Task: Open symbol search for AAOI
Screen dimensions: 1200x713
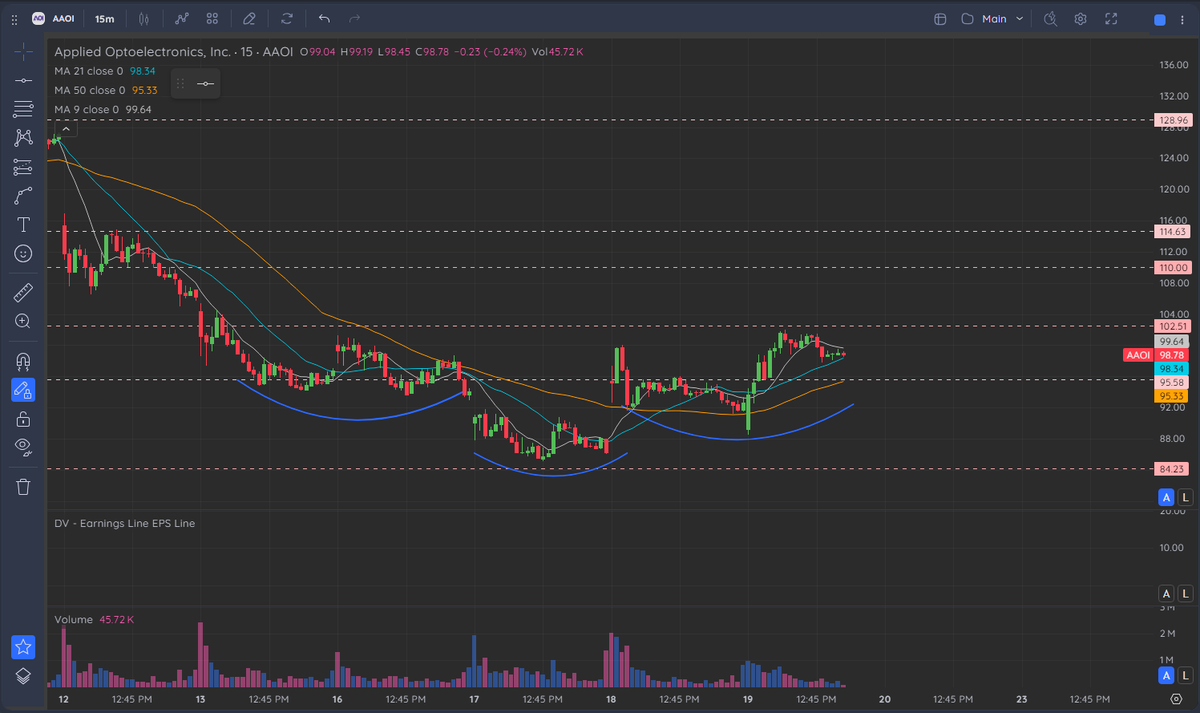Action: pyautogui.click(x=53, y=19)
